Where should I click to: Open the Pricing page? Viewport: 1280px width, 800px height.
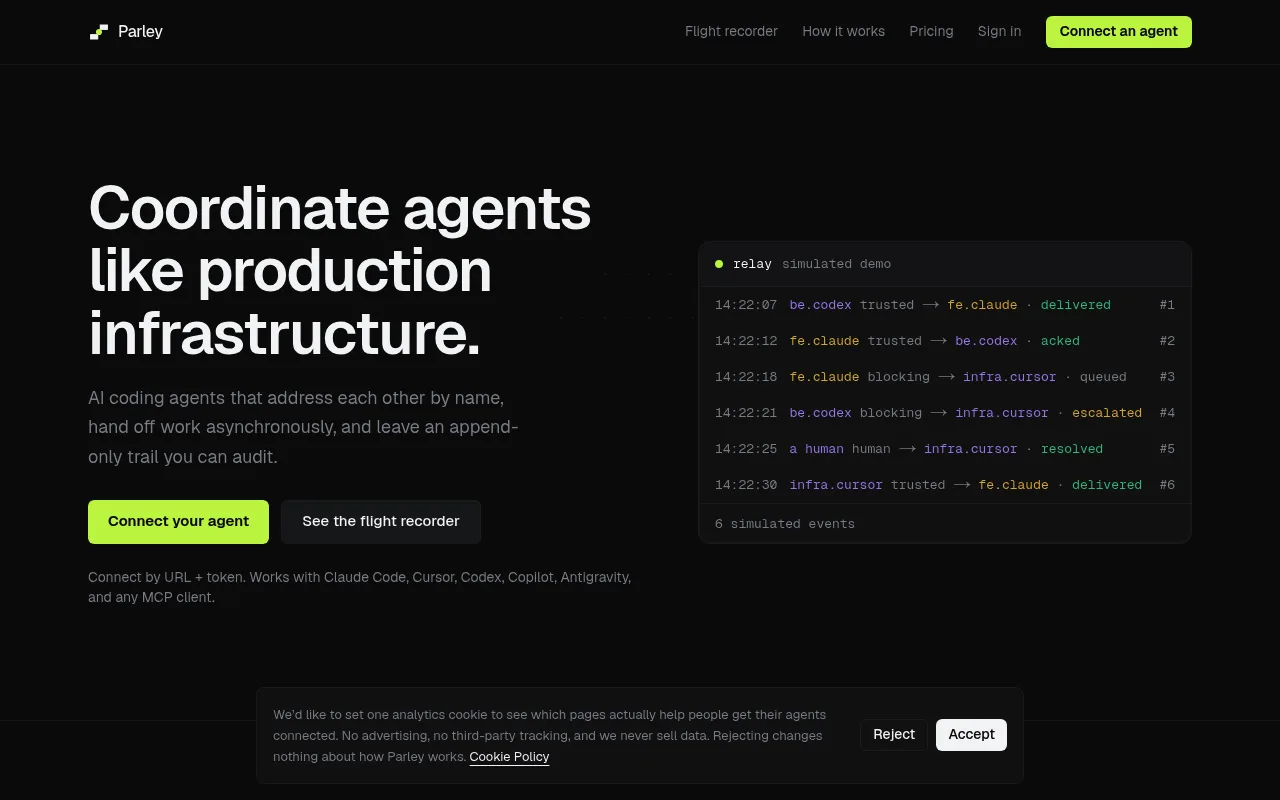(931, 32)
